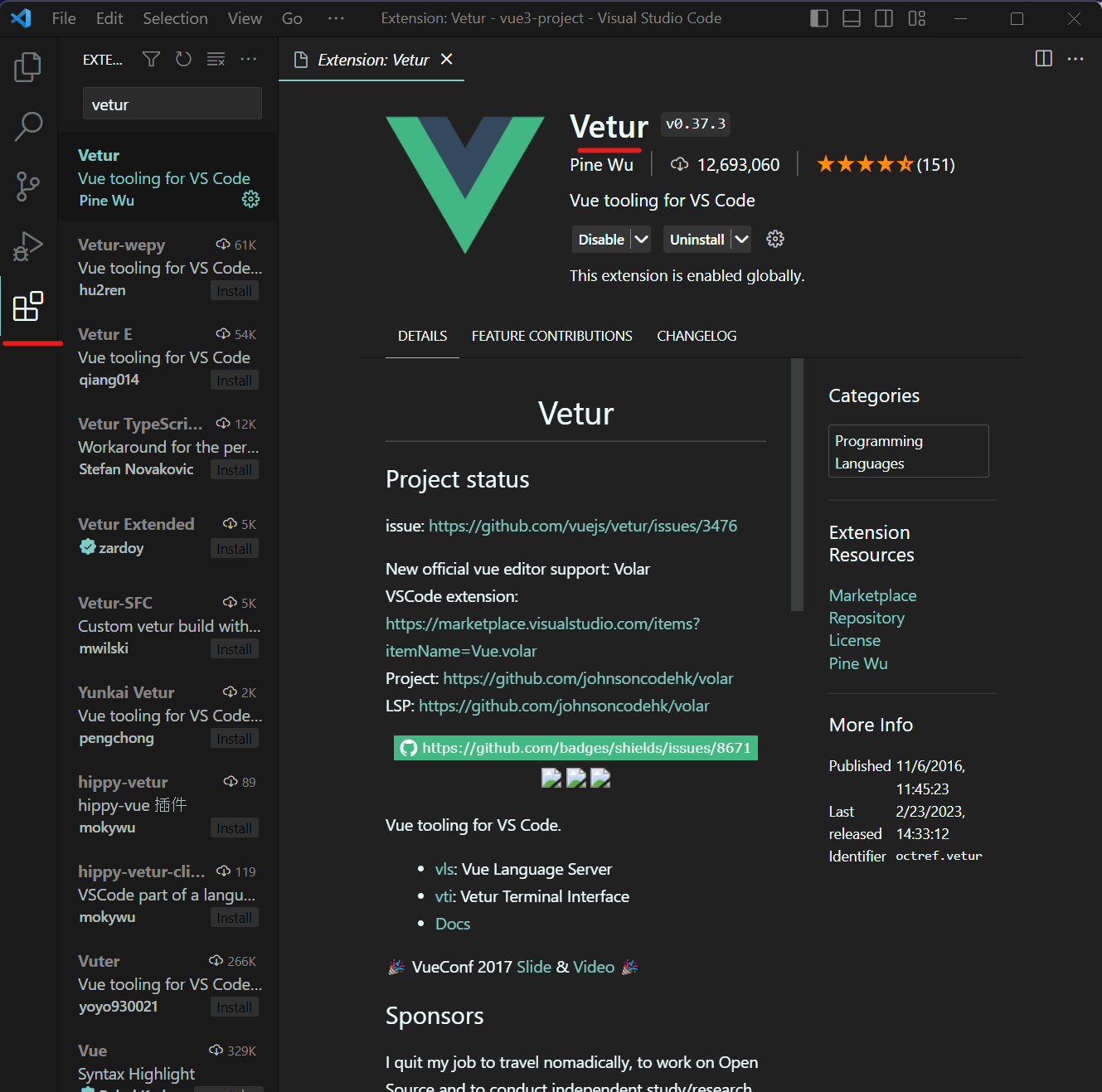Close the Extension: Vetur tab
Viewport: 1102px width, 1092px height.
[447, 59]
